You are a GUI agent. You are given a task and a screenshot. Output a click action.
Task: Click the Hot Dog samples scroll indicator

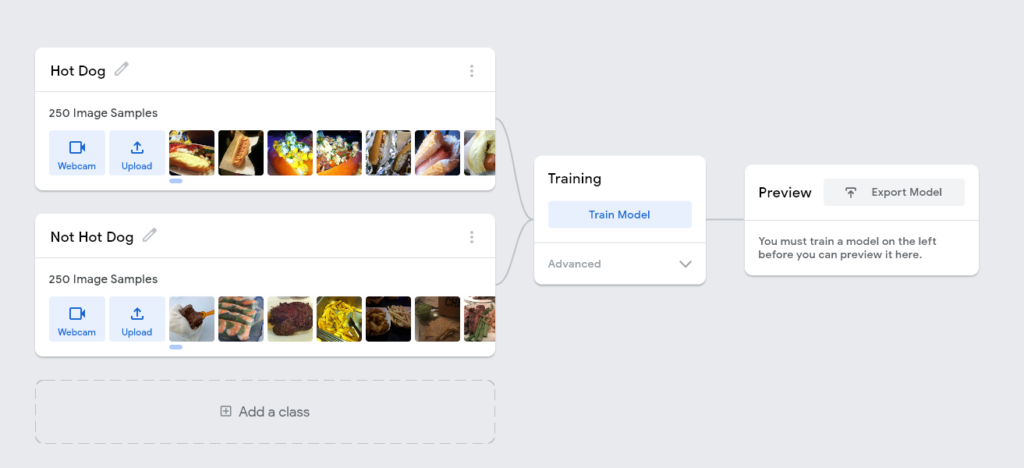click(x=176, y=181)
